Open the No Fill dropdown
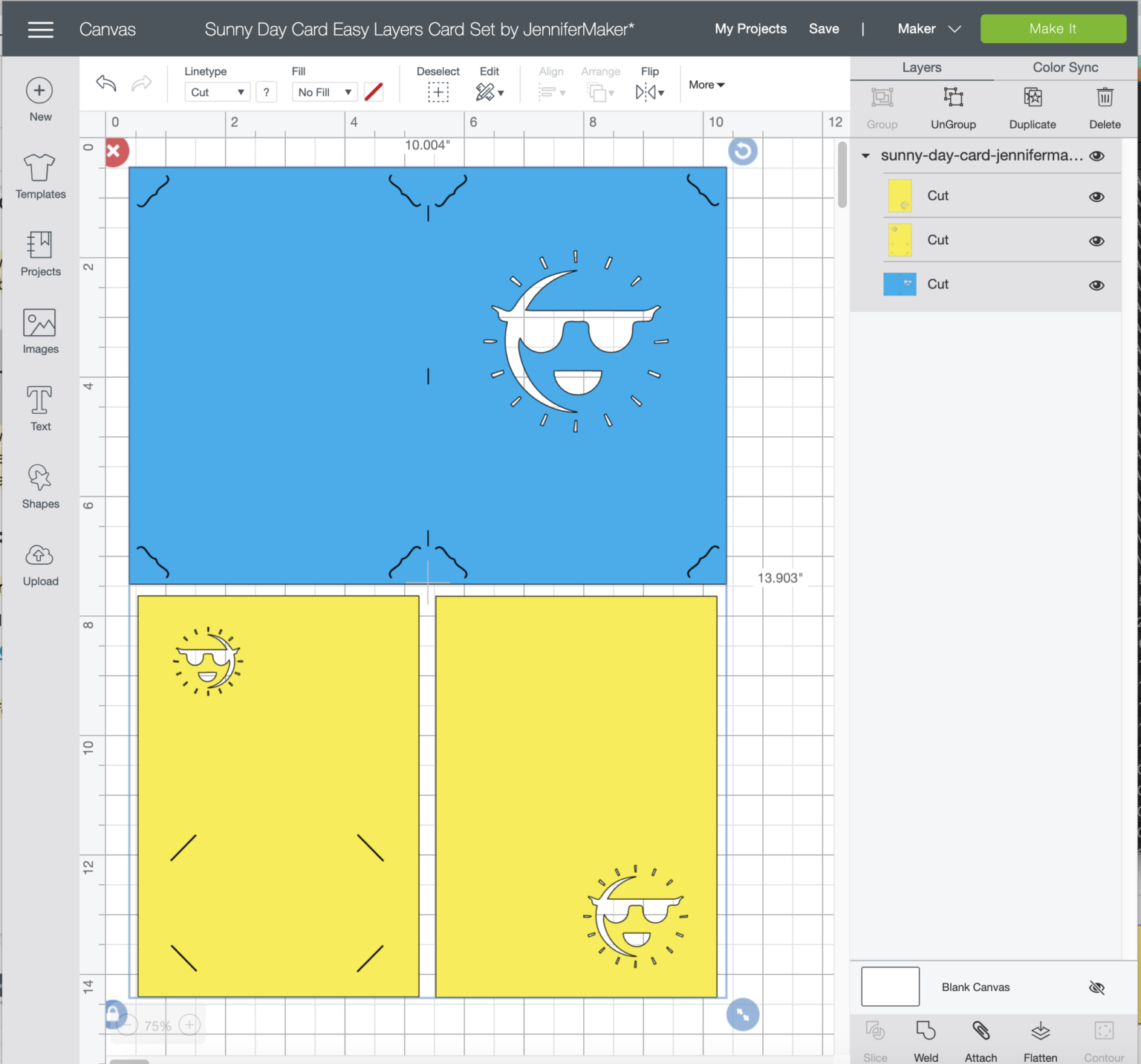The height and width of the screenshot is (1064, 1141). coord(325,92)
